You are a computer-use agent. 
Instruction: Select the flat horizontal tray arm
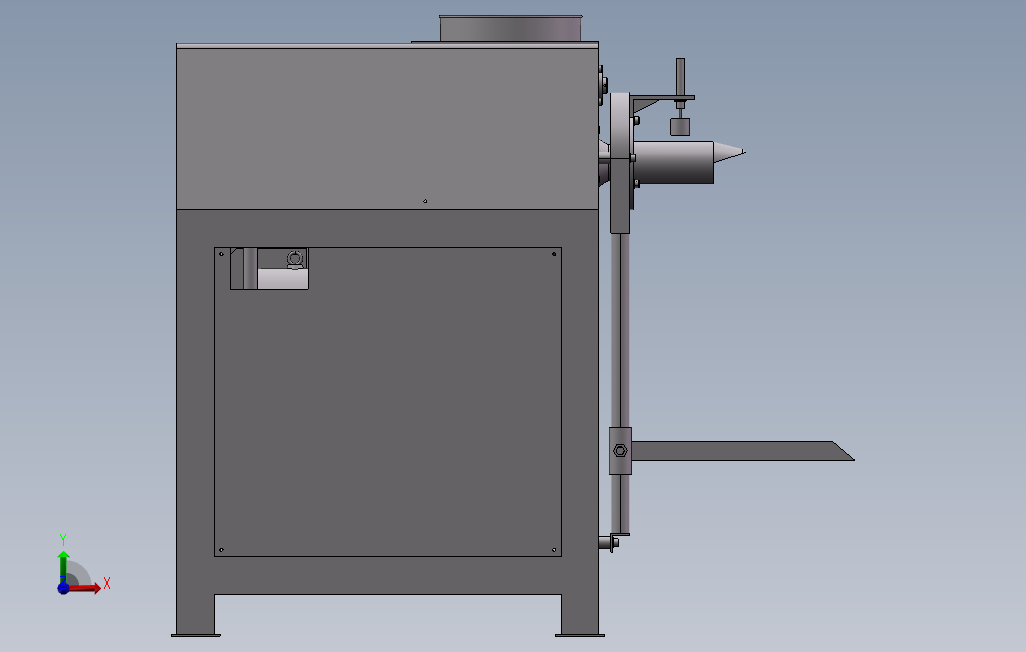[x=743, y=451]
